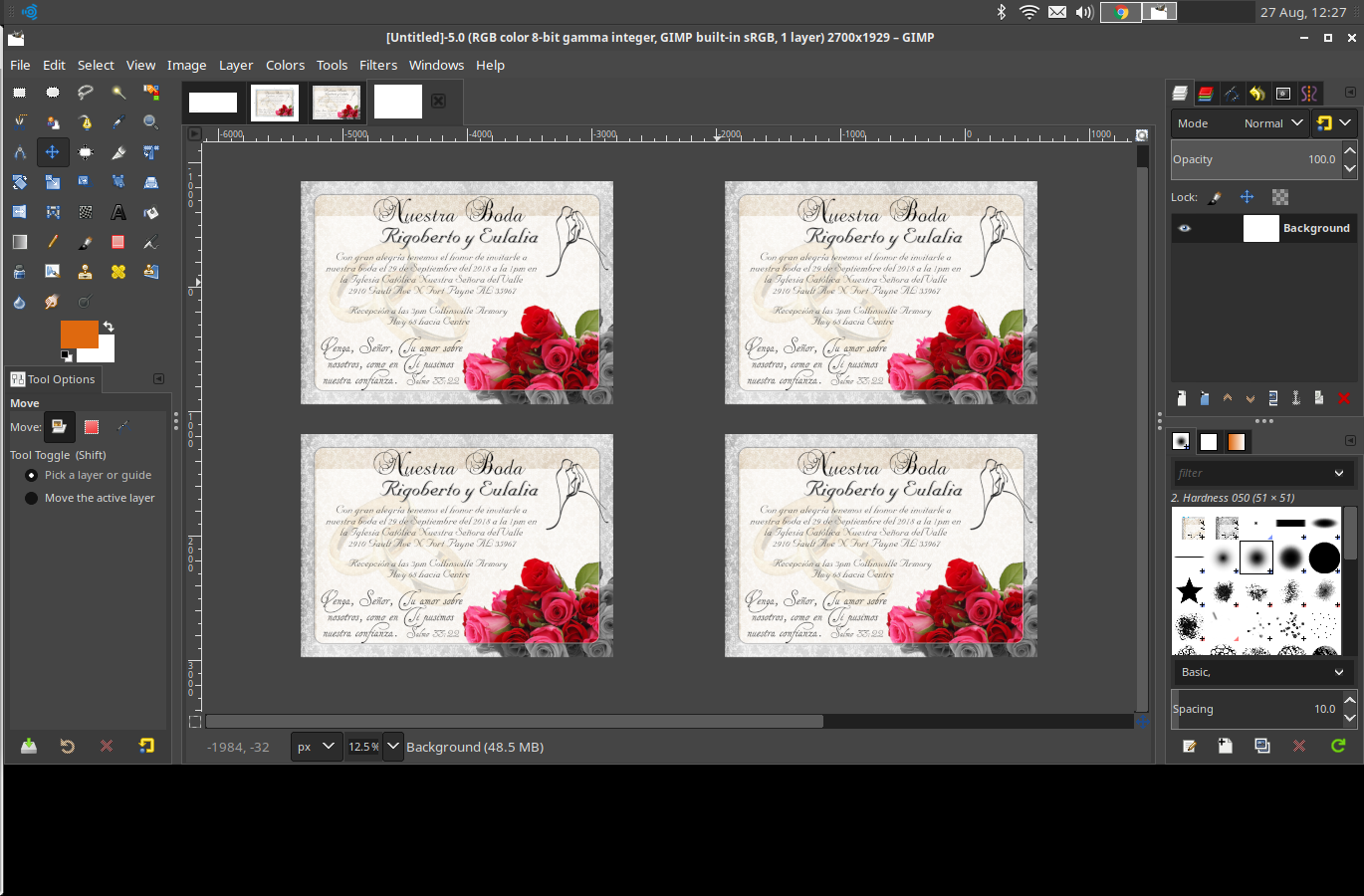Activate the Bucket Fill tool

pos(151,212)
